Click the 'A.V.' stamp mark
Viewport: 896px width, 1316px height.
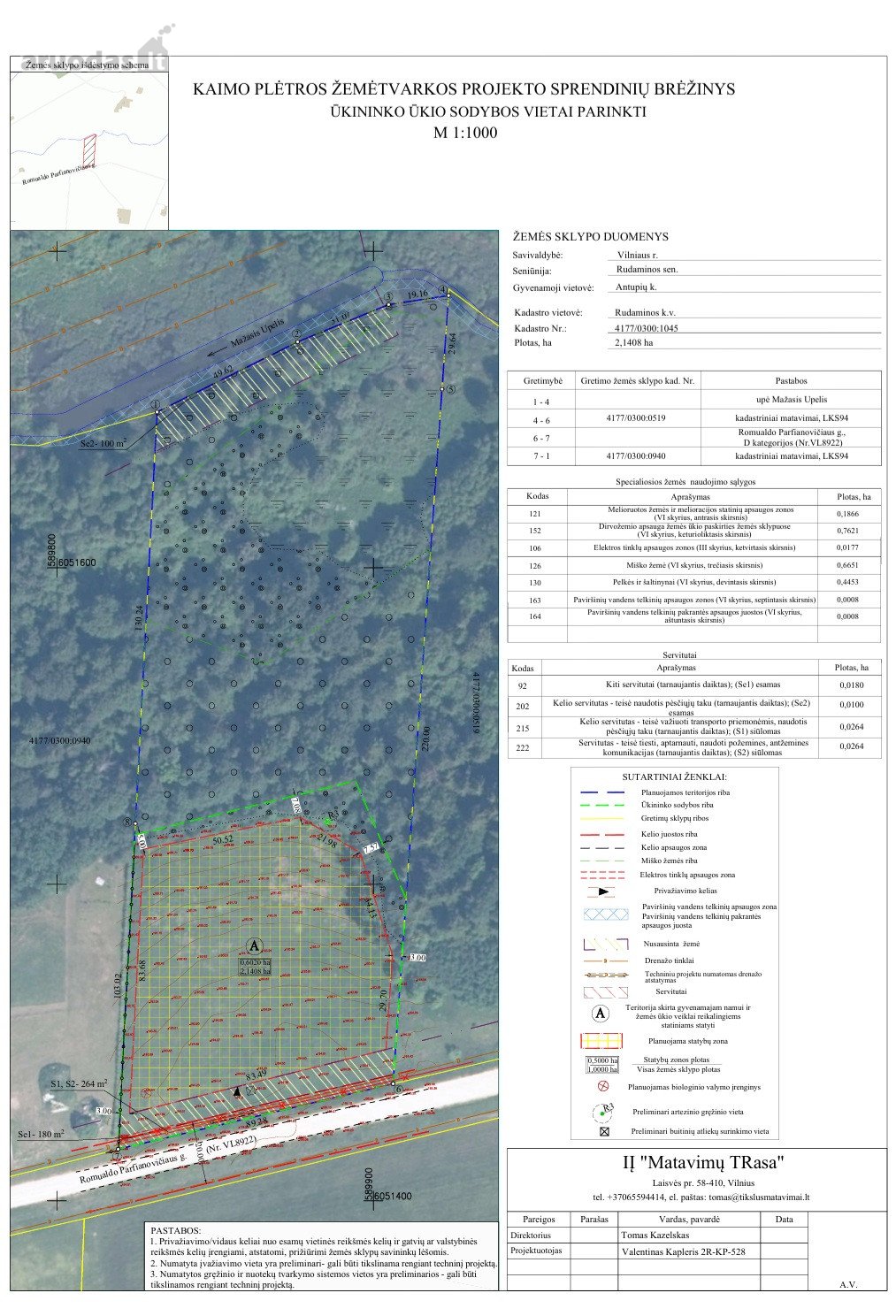pyautogui.click(x=846, y=1284)
